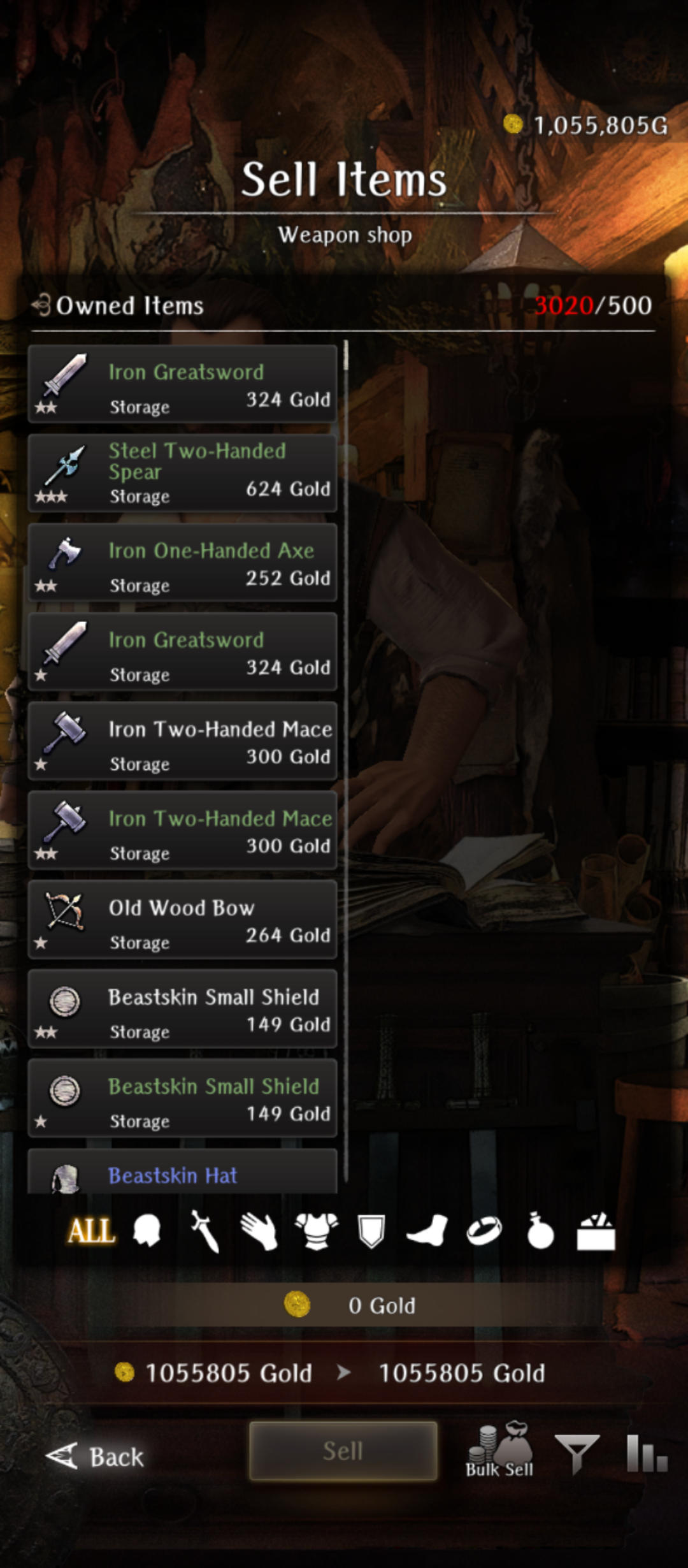Select the Steel Two-Handed Spear item
Screen dimensions: 688x1568
[183, 473]
